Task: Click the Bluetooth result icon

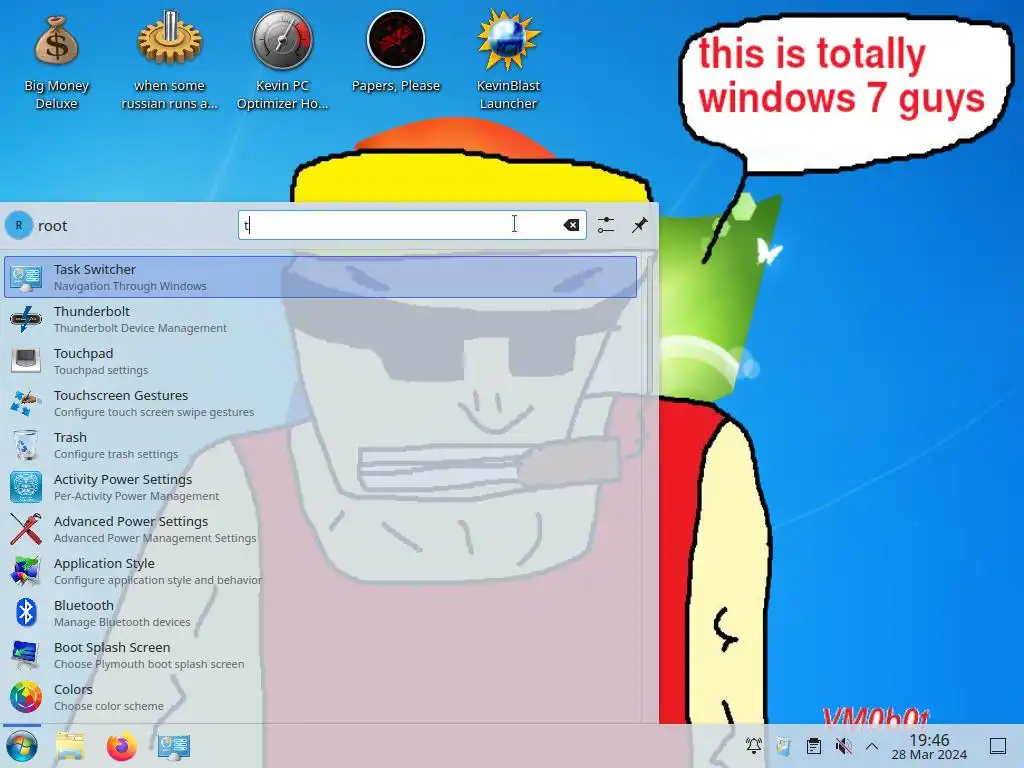Action: coord(26,613)
